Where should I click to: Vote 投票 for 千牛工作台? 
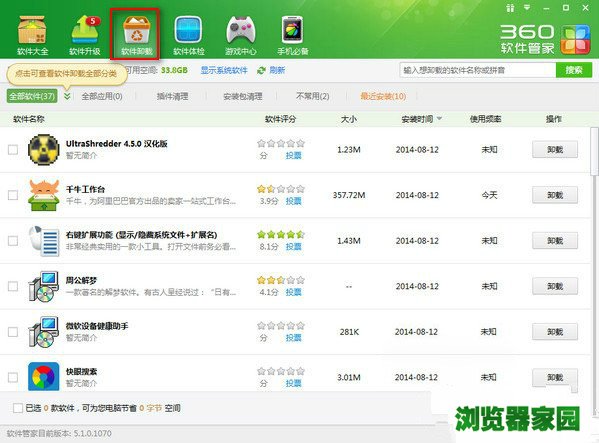[x=293, y=201]
